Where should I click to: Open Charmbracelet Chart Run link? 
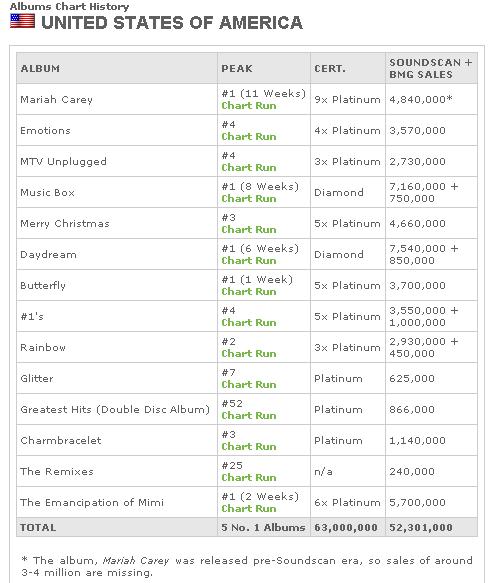tap(249, 447)
